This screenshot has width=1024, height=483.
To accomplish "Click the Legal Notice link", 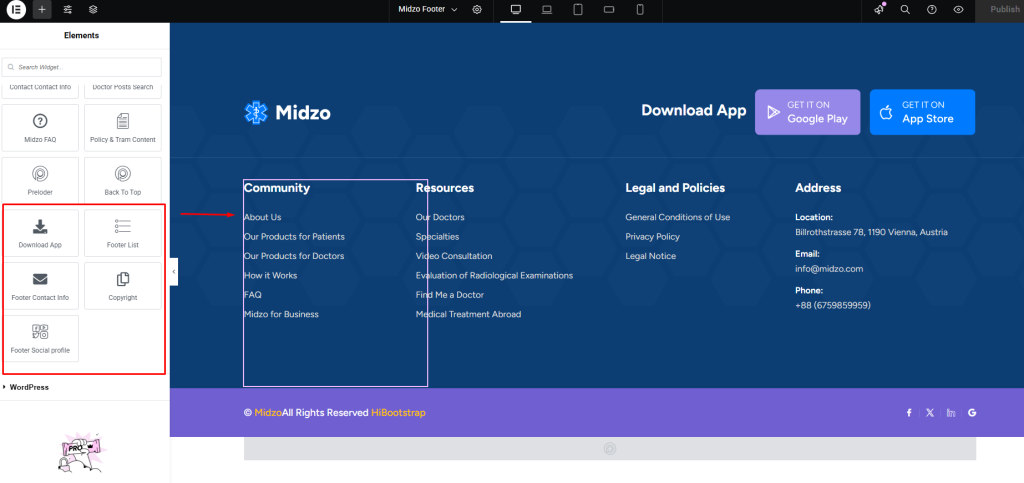I will 650,256.
